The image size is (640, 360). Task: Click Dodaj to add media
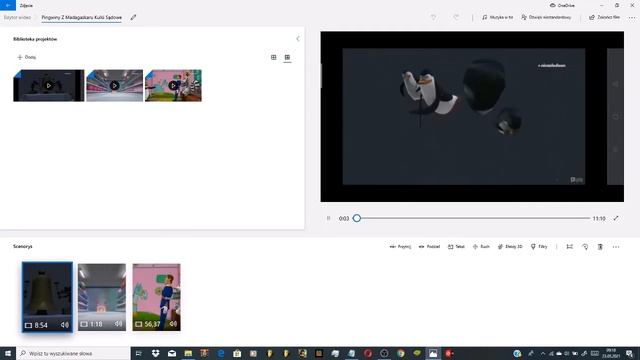pyautogui.click(x=27, y=57)
